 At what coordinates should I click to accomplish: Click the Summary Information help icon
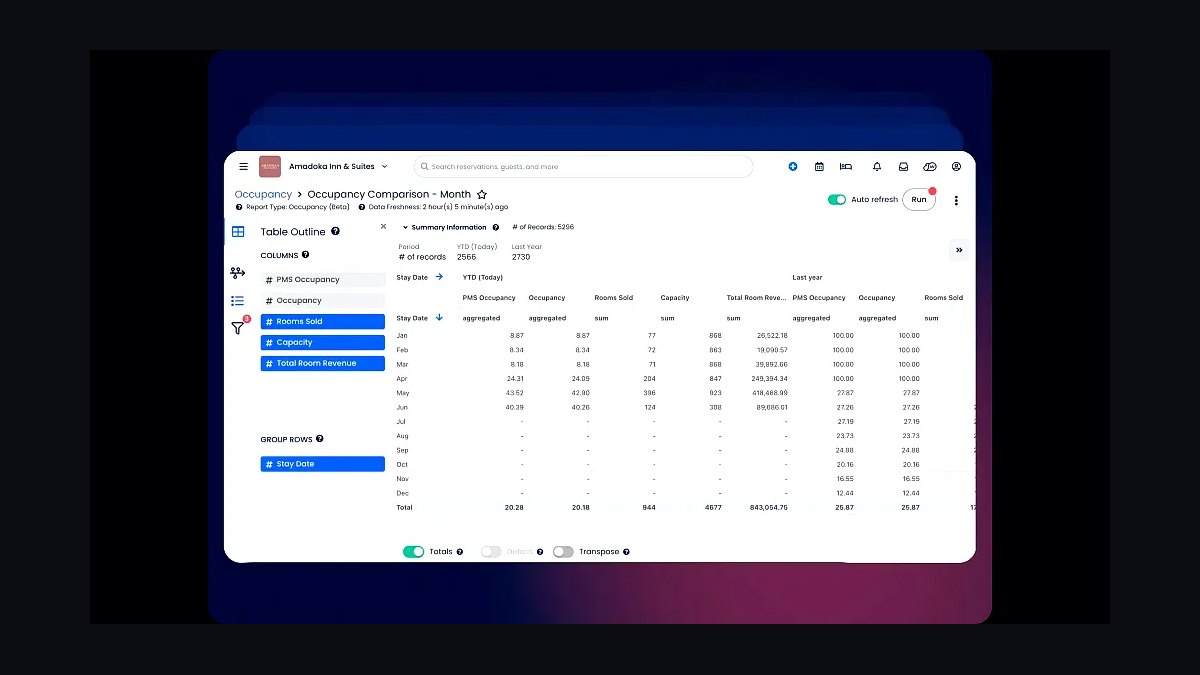click(x=496, y=227)
